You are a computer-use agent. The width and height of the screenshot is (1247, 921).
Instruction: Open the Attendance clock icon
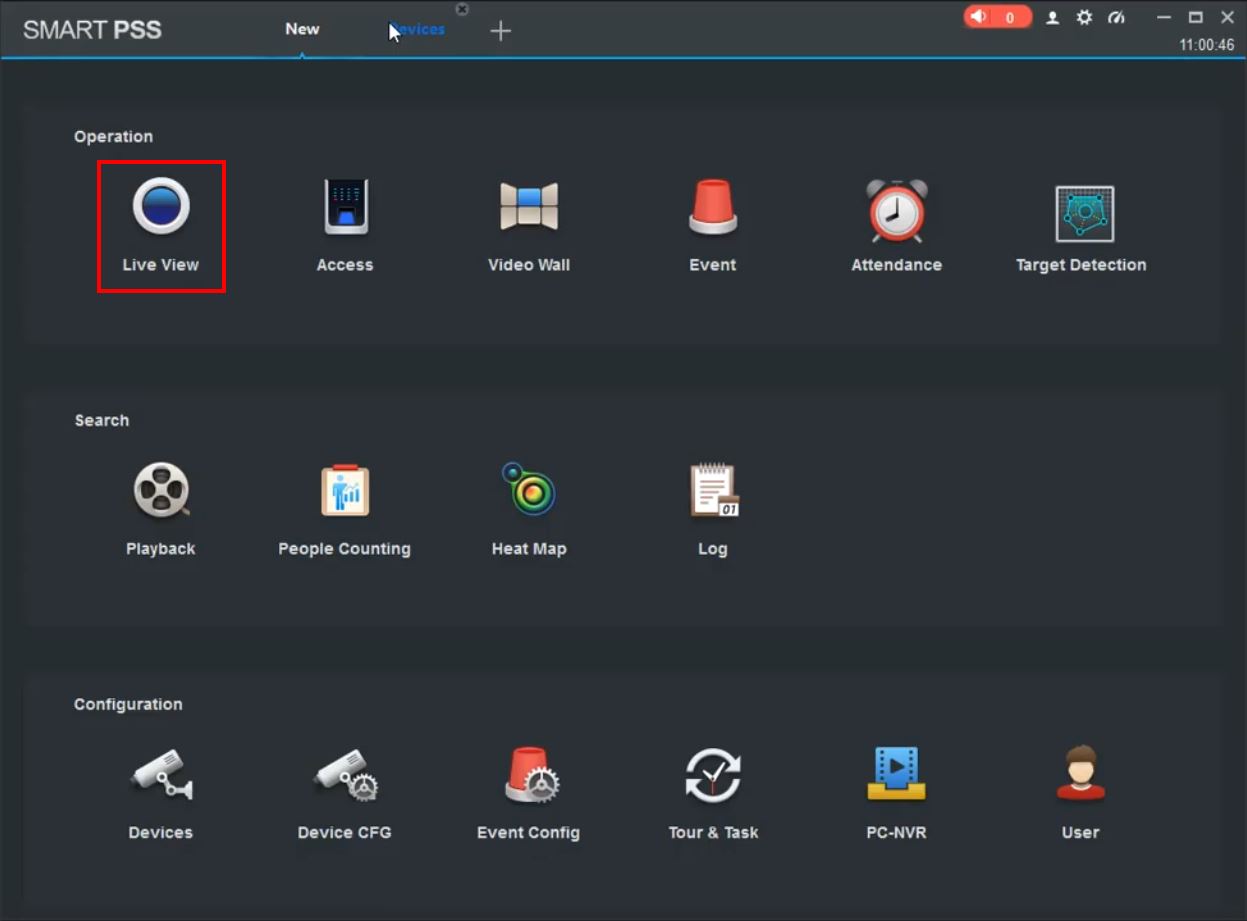pos(896,210)
